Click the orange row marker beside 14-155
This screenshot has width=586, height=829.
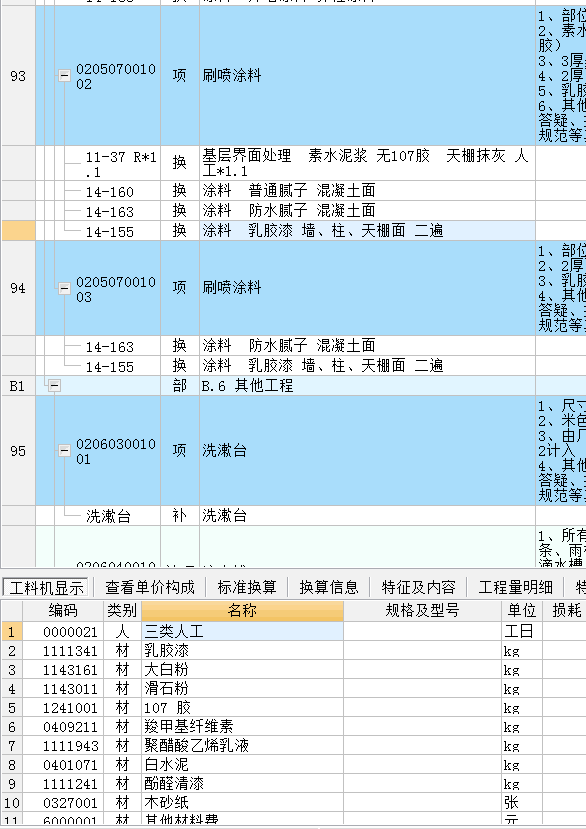19,231
